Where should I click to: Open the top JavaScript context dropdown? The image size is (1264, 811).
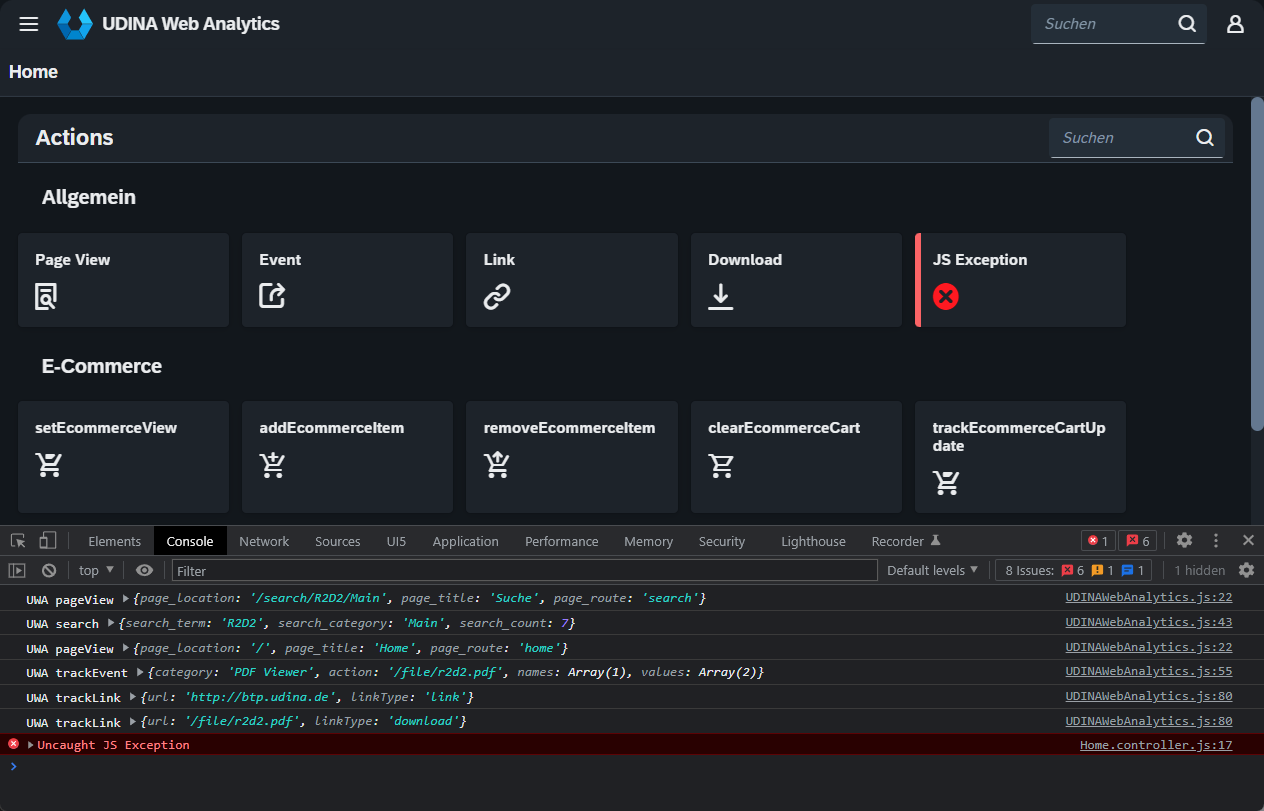(x=97, y=570)
